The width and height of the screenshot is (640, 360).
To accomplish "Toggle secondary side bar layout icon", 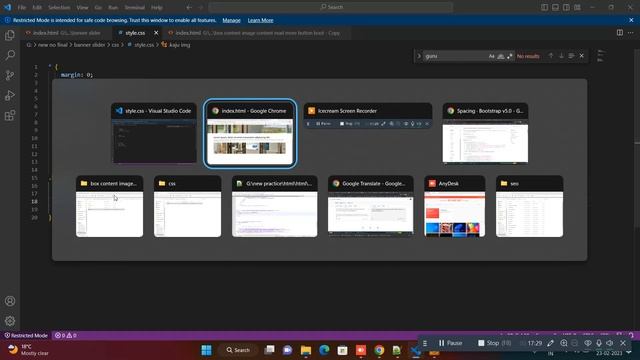I will click(x=566, y=7).
